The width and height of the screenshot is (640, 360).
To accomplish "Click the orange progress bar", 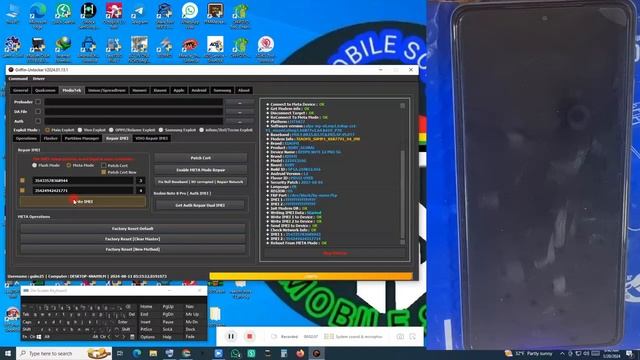I will coord(311,276).
